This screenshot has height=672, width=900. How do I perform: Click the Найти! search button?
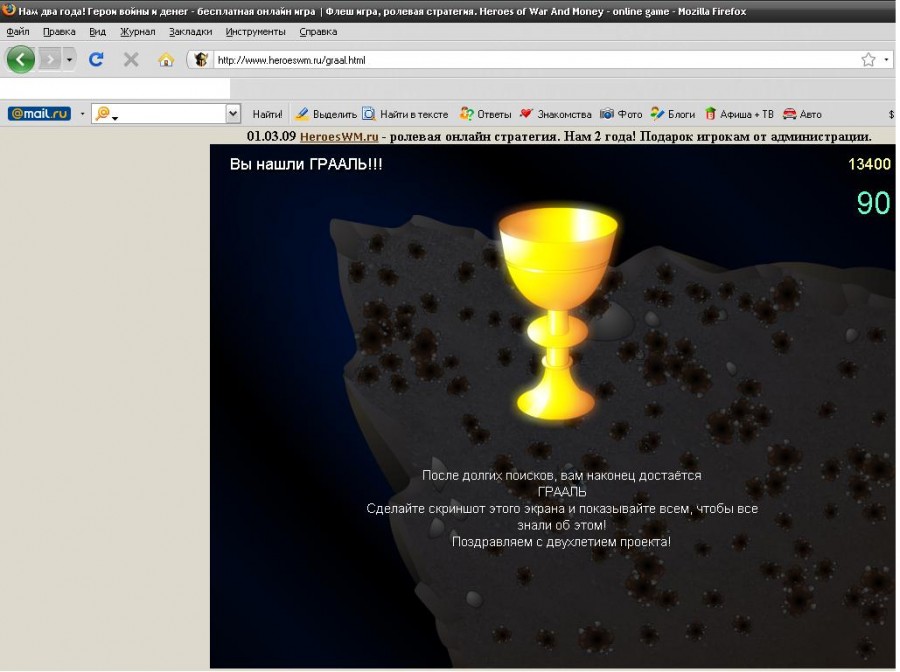pos(267,114)
